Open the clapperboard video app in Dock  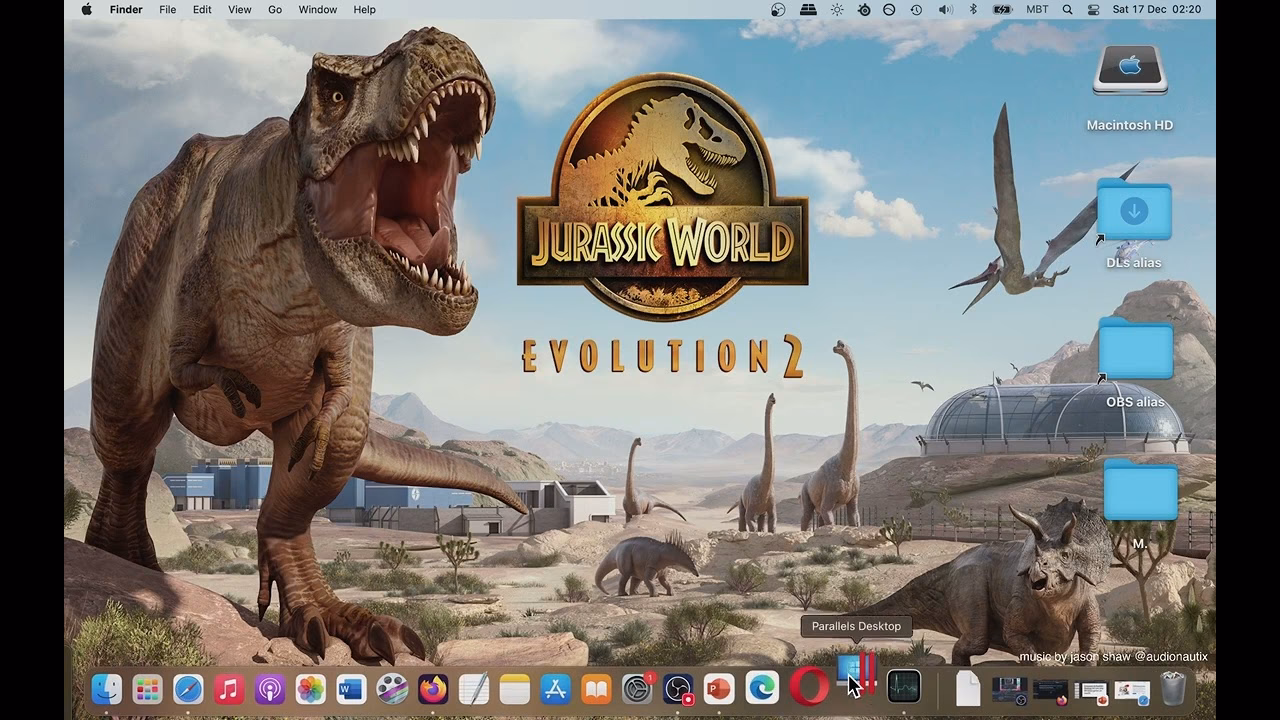point(392,688)
